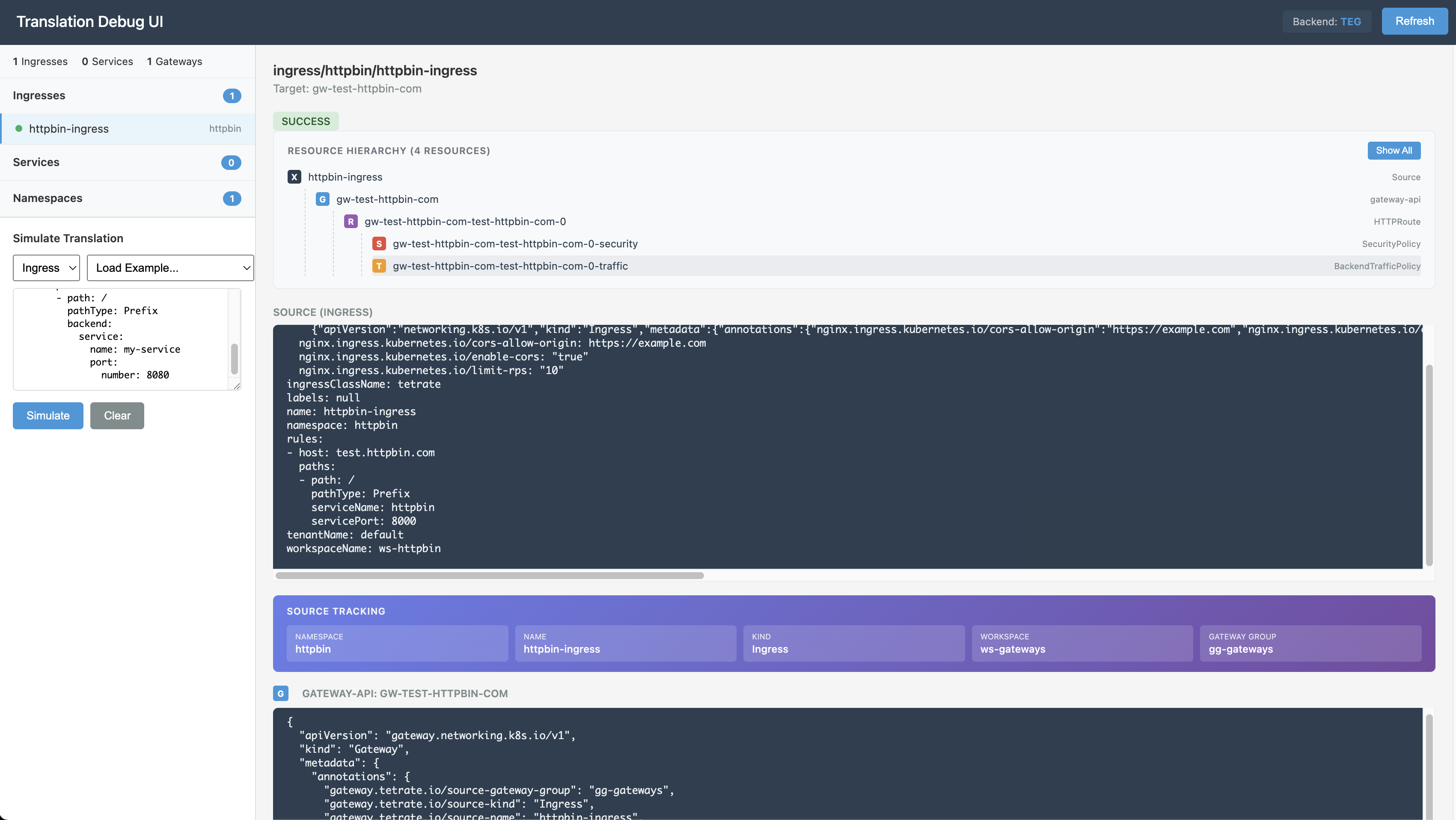Open the Load Example dropdown

(170, 267)
